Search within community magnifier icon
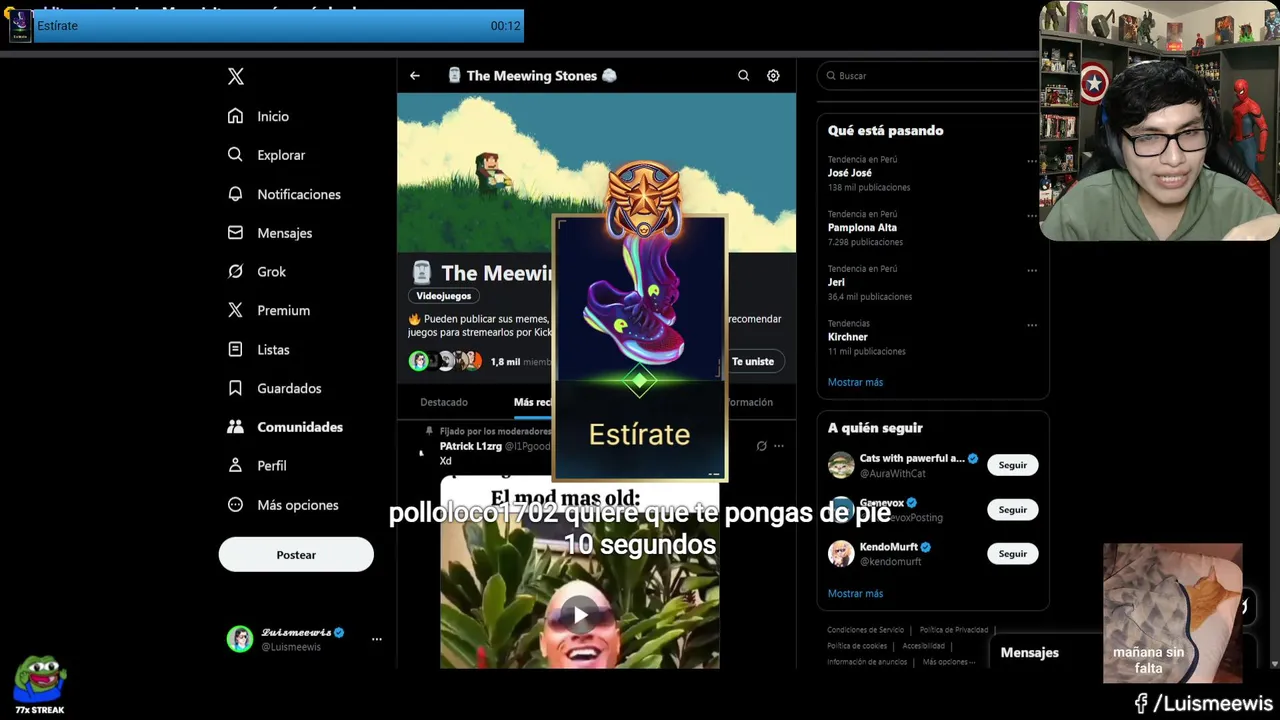This screenshot has height=720, width=1280. tap(743, 75)
